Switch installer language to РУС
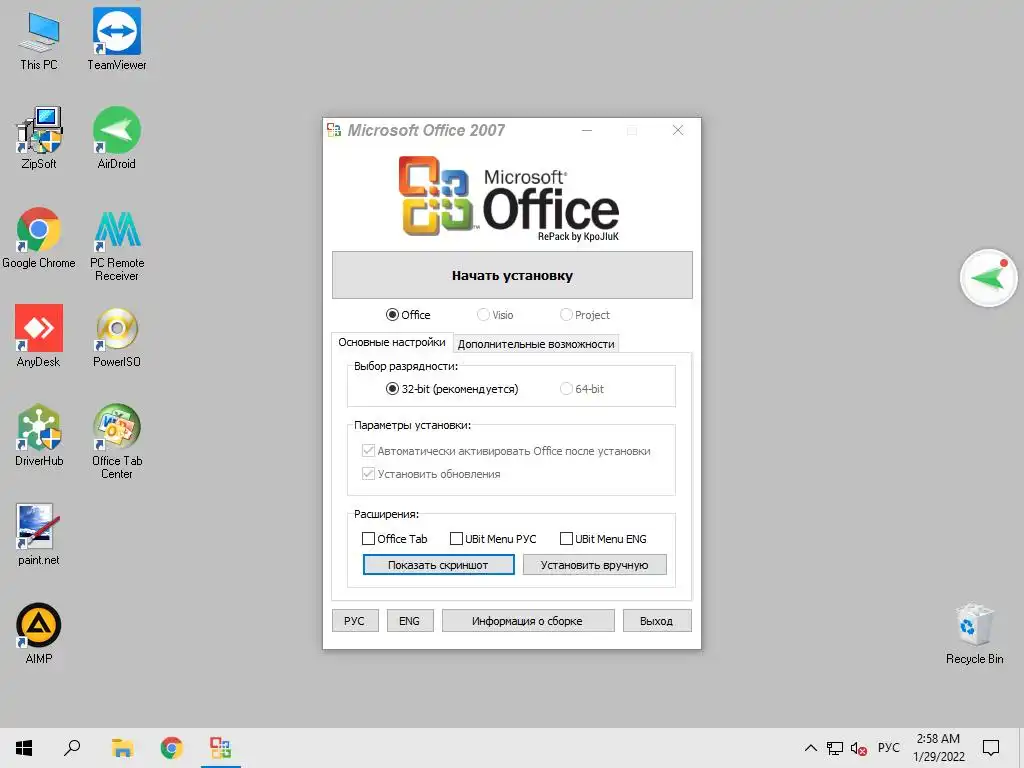 click(x=355, y=620)
